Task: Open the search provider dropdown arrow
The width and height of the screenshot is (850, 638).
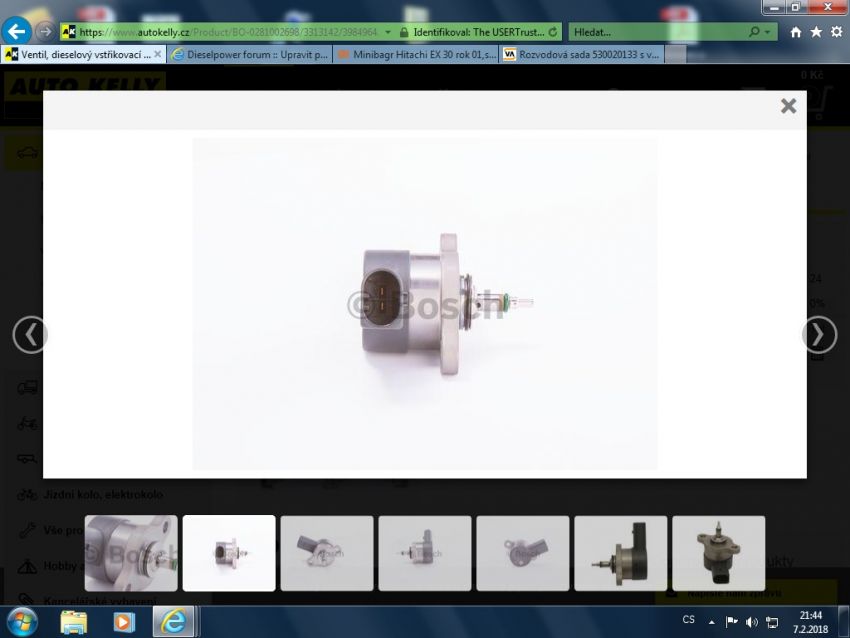Action: point(767,33)
